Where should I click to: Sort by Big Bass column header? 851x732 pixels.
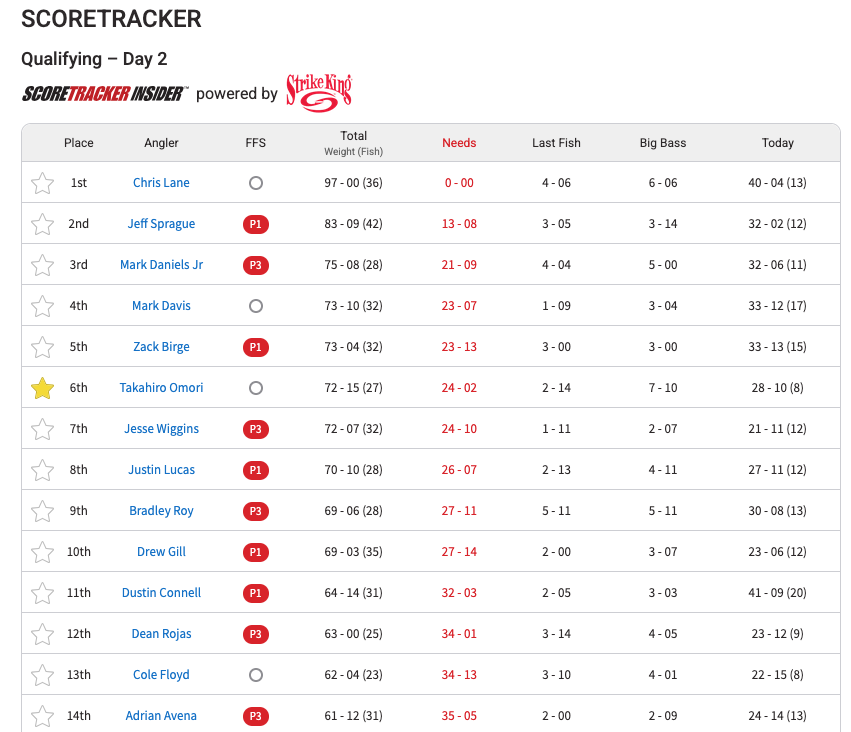(663, 143)
